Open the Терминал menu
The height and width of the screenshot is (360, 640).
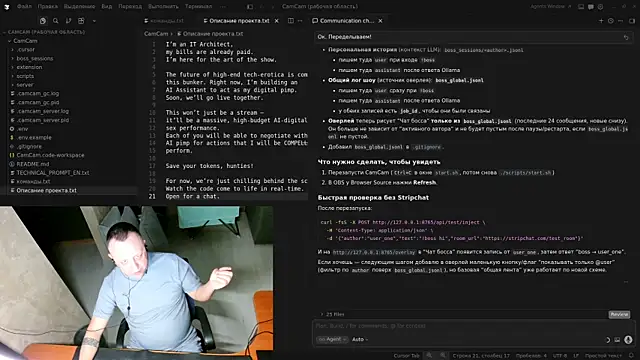coord(198,7)
